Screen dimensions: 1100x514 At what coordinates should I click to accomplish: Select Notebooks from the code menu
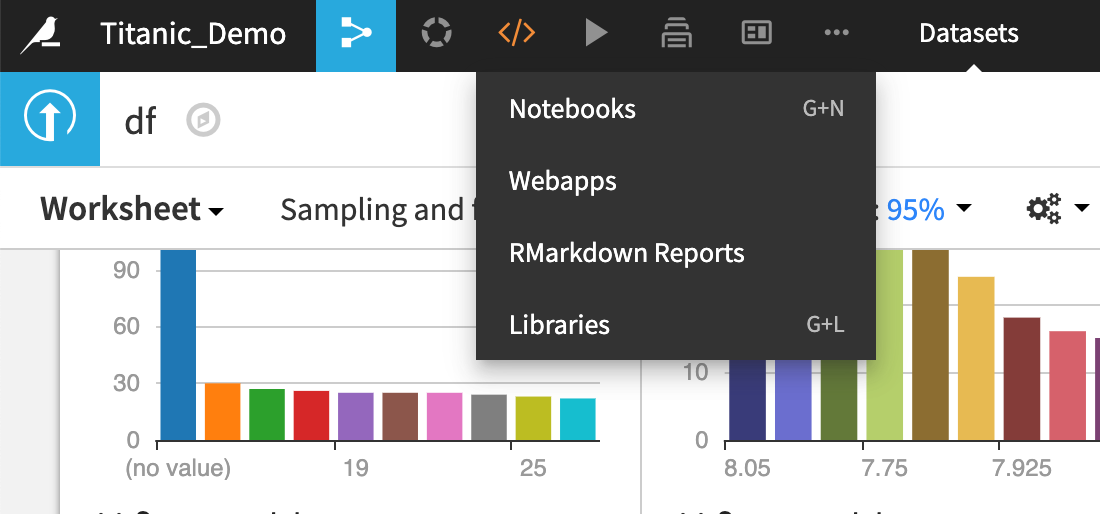point(573,109)
